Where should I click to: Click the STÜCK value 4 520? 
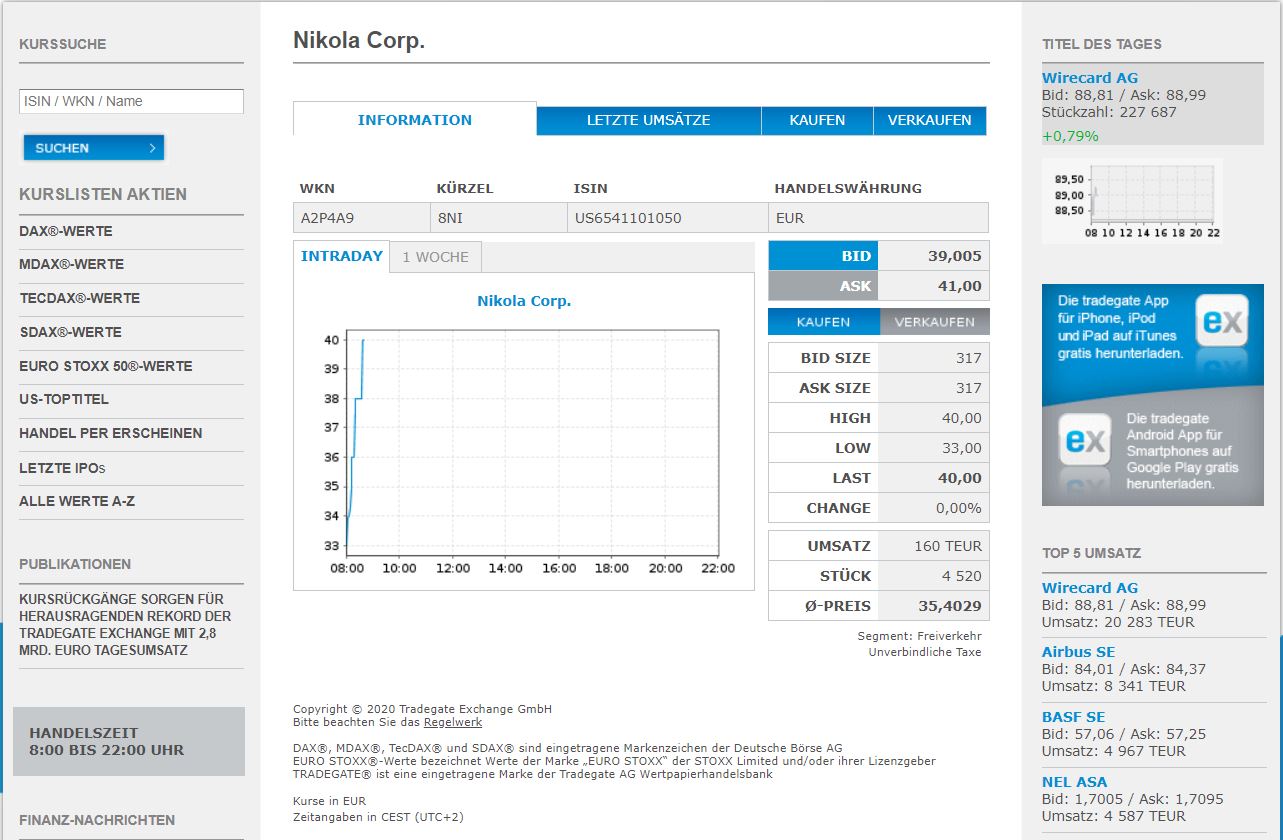pyautogui.click(x=962, y=576)
